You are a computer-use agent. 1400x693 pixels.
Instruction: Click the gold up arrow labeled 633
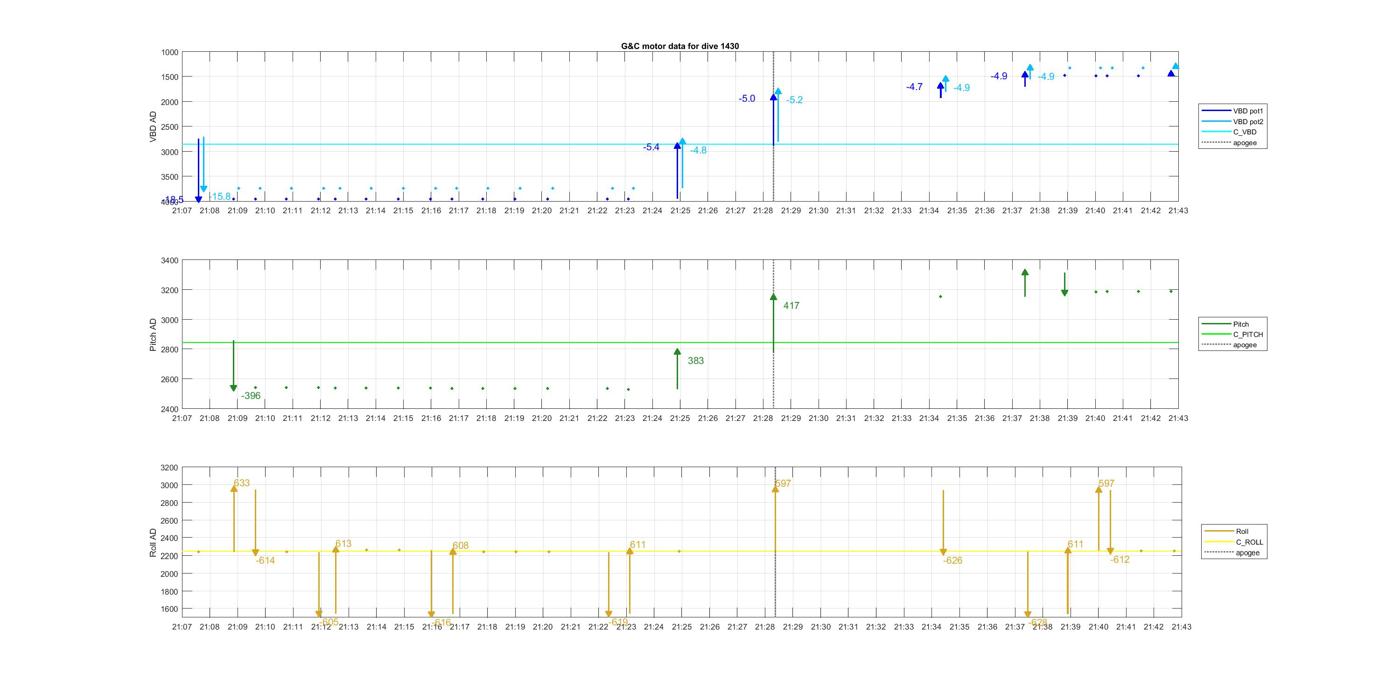coord(234,518)
